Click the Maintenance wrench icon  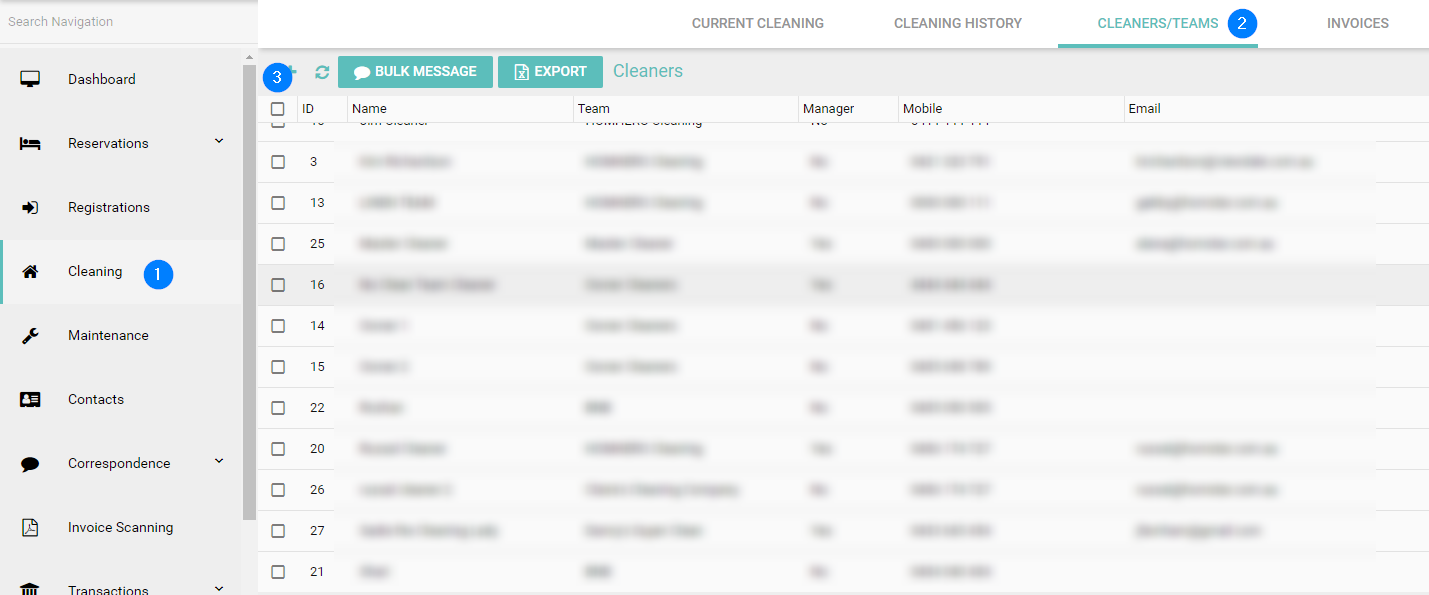click(30, 336)
